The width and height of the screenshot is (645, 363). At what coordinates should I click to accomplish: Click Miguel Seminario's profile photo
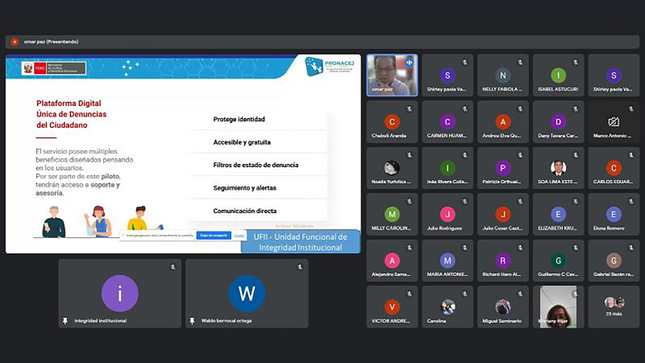pyautogui.click(x=503, y=307)
